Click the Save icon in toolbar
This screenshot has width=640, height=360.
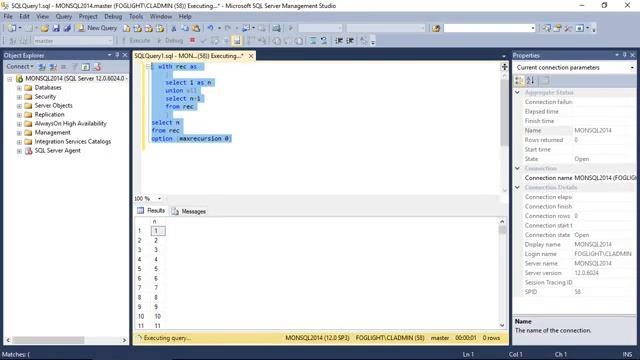pos(56,28)
